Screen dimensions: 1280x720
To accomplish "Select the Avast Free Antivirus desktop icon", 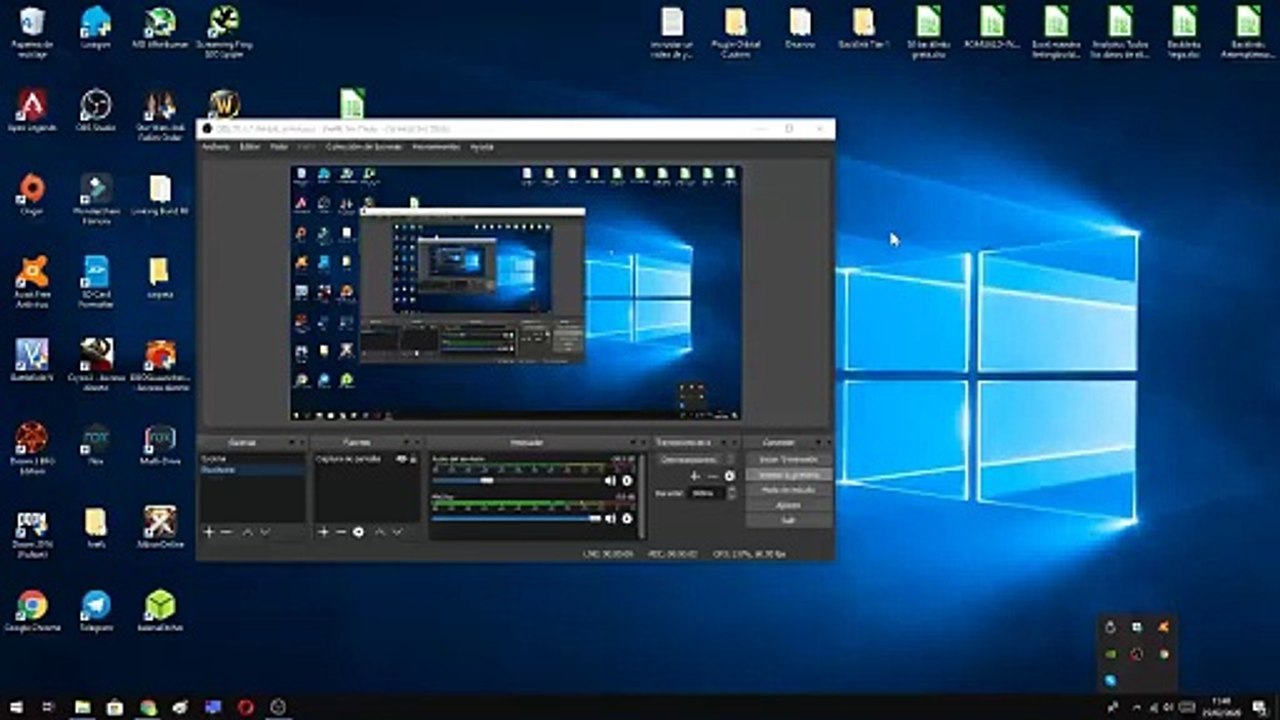I will (x=32, y=281).
